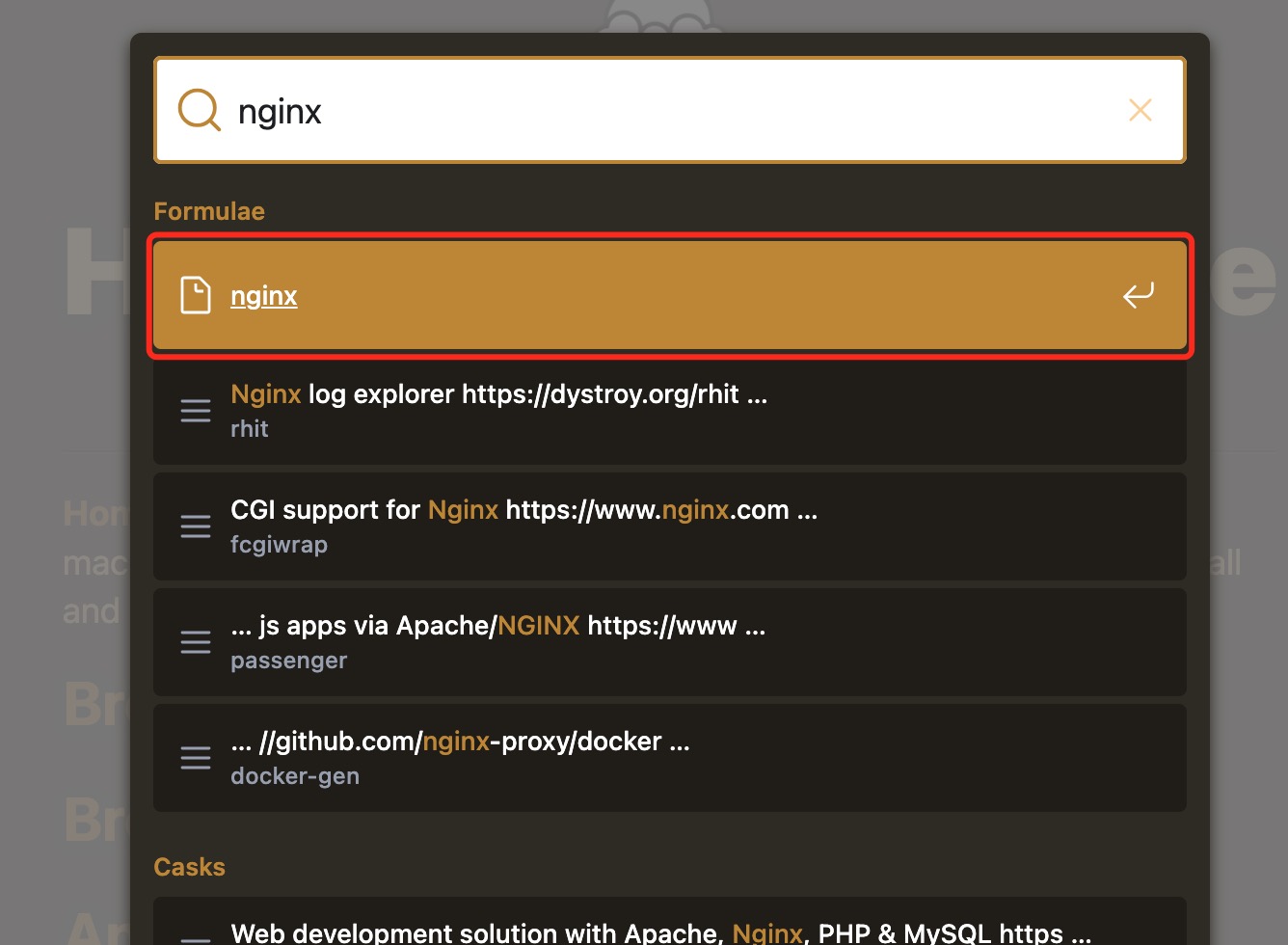
Task: Click the nginx search input field
Action: 670,110
